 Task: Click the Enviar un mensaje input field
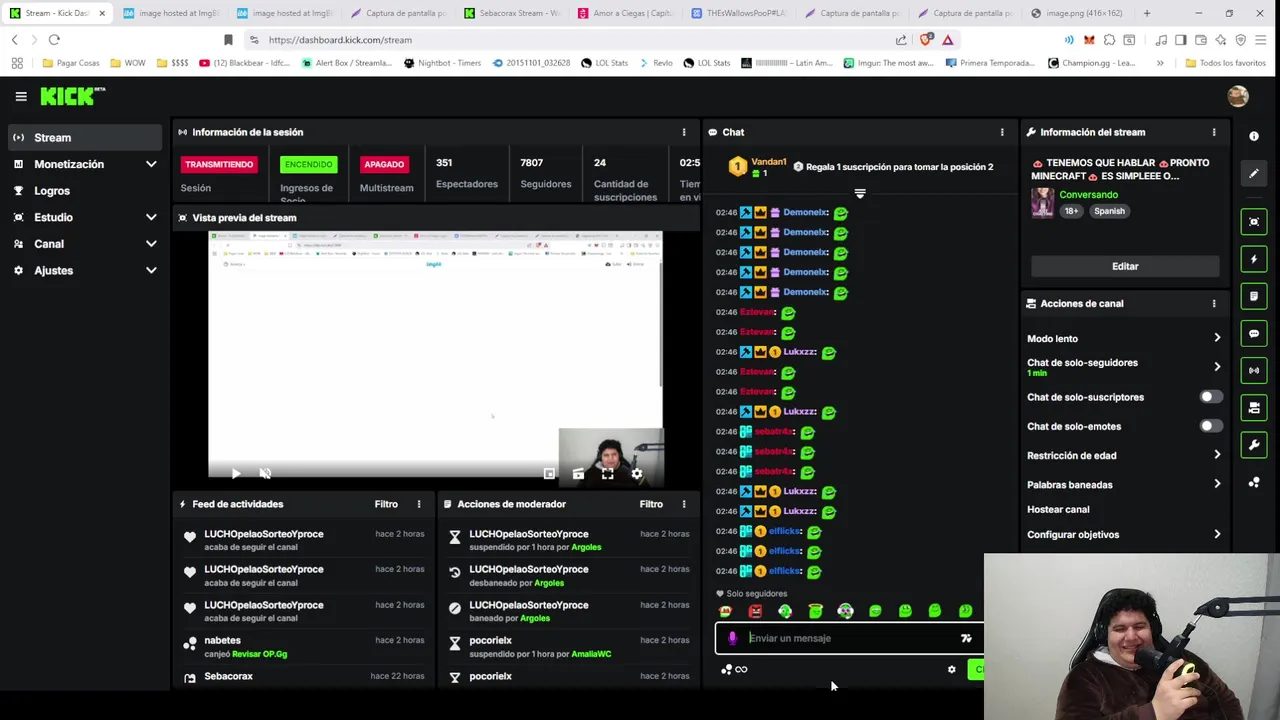pos(850,638)
